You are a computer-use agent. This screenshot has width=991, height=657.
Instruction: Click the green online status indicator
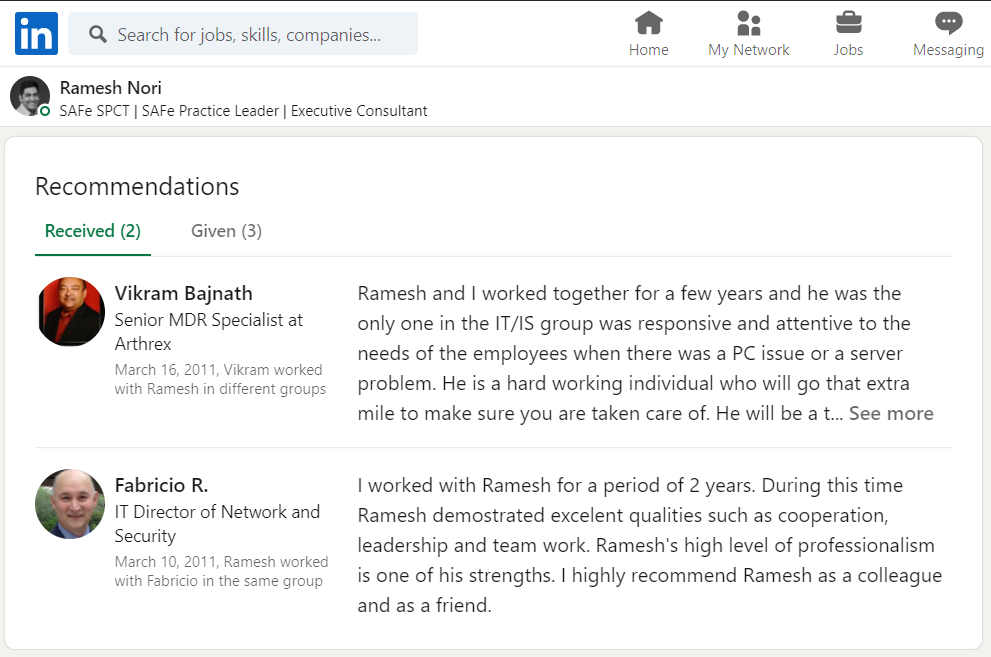point(45,111)
